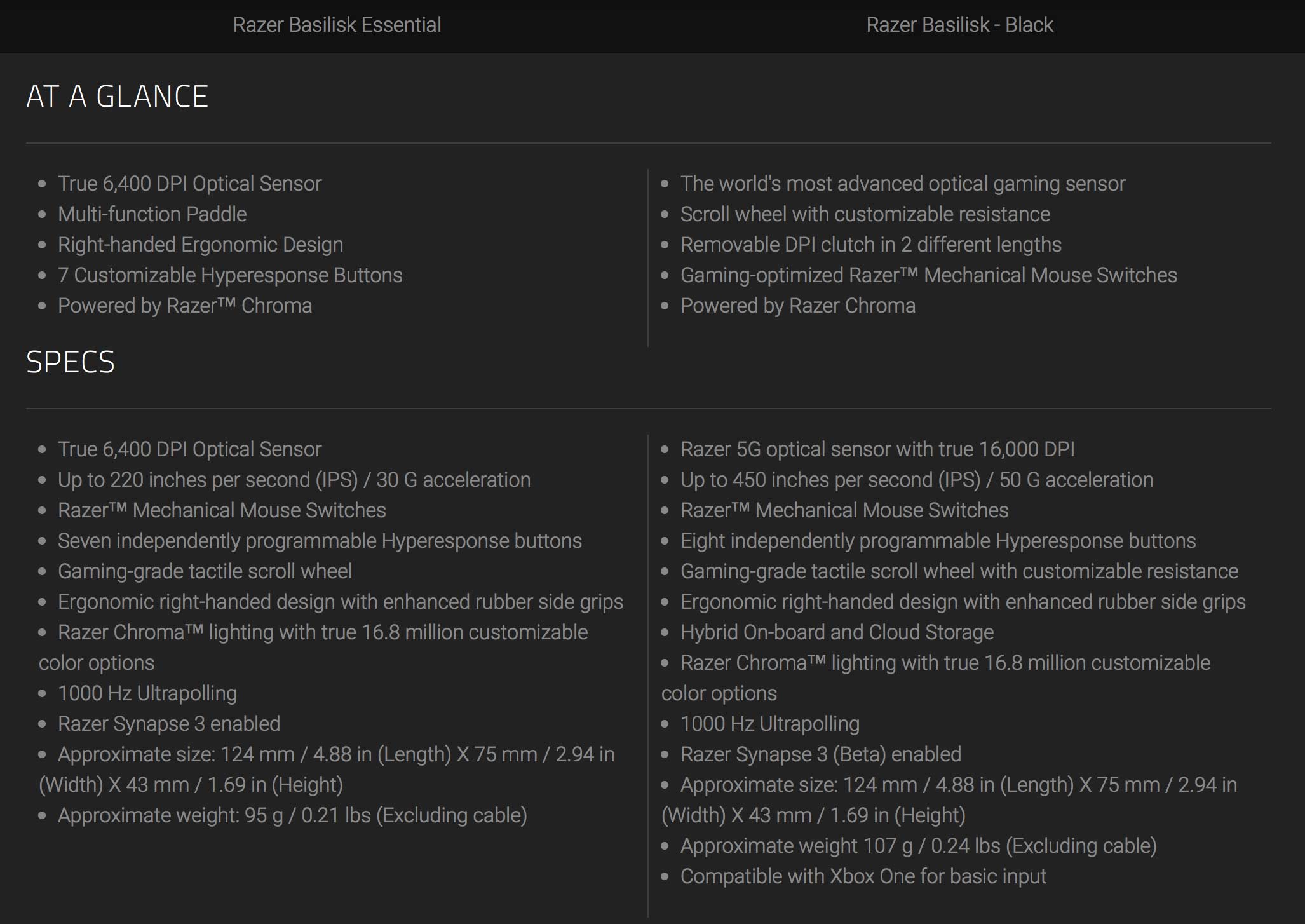This screenshot has width=1305, height=924.
Task: Click Razer Synapse 3 (Beta) enabled line
Action: [820, 754]
